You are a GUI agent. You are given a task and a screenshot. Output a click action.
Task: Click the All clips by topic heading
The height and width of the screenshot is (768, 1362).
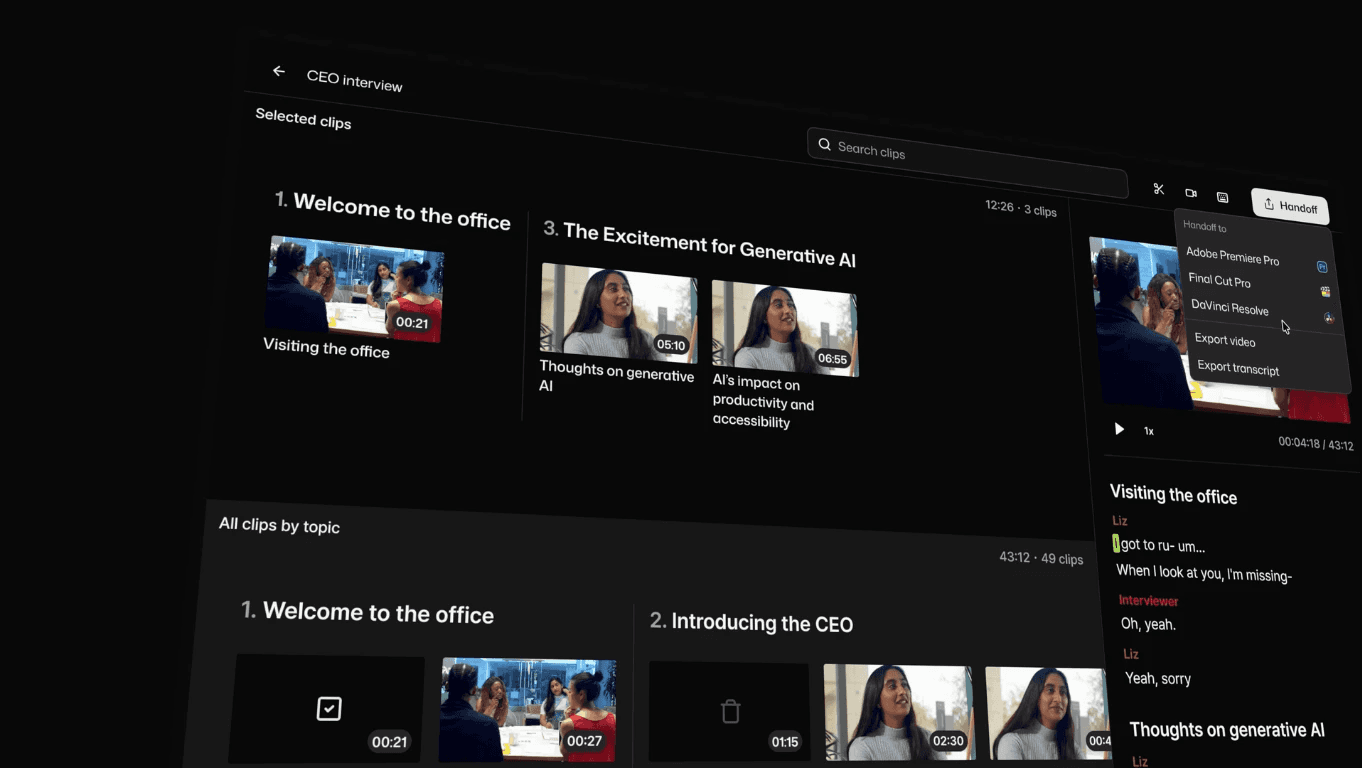pyautogui.click(x=279, y=525)
